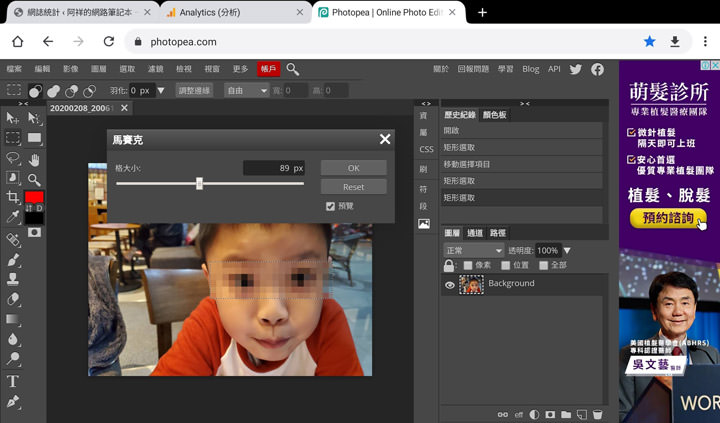Open the 濾鏡 filter menu

click(155, 69)
